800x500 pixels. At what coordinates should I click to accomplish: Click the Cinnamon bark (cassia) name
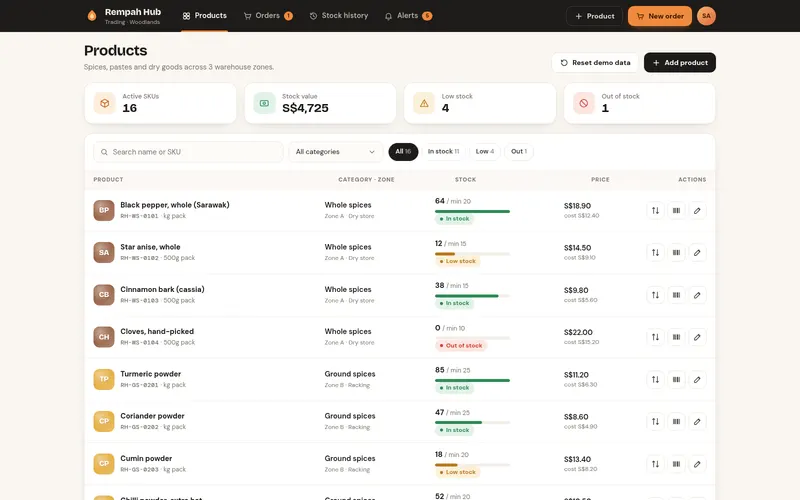162,289
